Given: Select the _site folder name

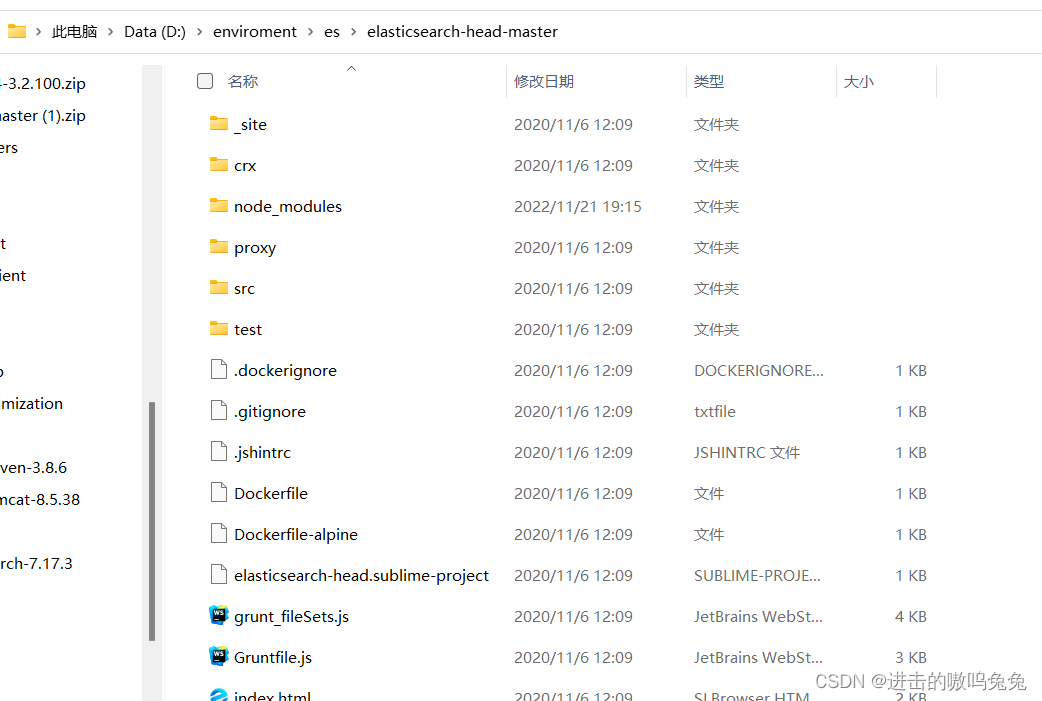Looking at the screenshot, I should coord(251,124).
